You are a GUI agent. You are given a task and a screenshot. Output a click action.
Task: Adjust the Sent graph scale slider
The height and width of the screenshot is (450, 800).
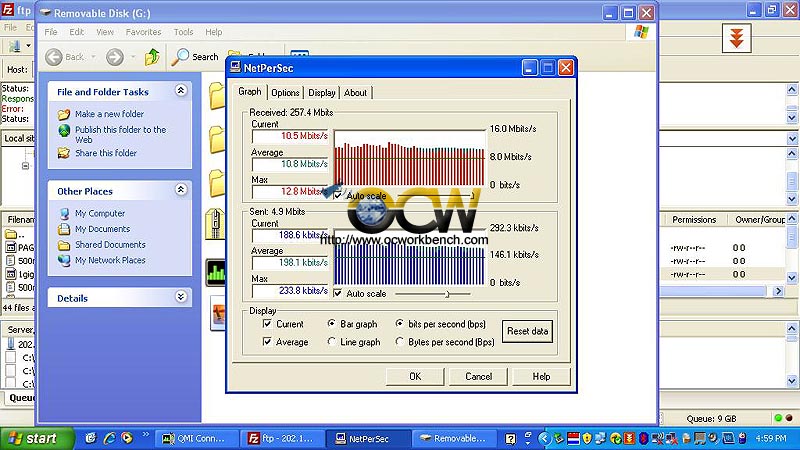(447, 294)
